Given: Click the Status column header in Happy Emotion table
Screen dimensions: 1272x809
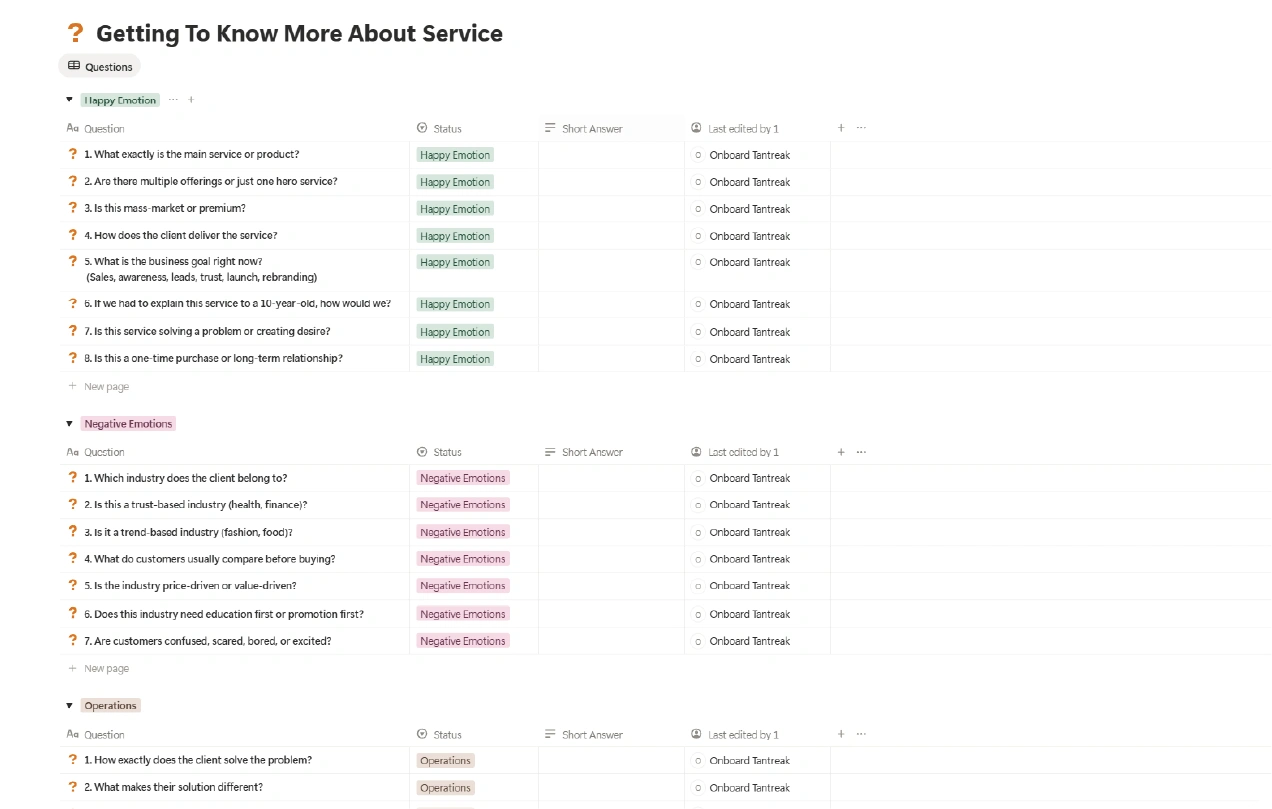Looking at the screenshot, I should (x=447, y=129).
